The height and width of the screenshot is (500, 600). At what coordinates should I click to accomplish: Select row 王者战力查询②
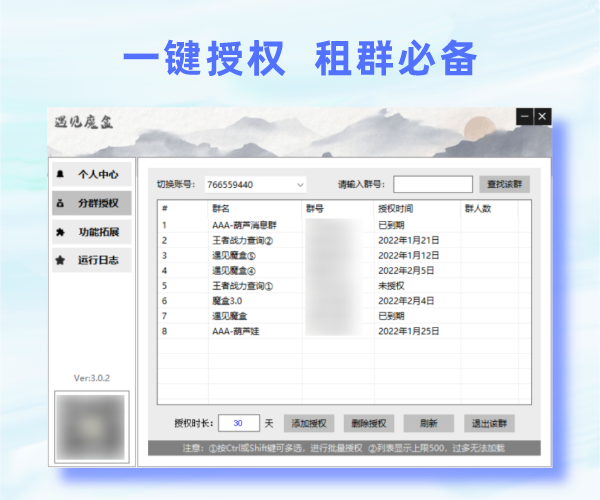pos(344,240)
